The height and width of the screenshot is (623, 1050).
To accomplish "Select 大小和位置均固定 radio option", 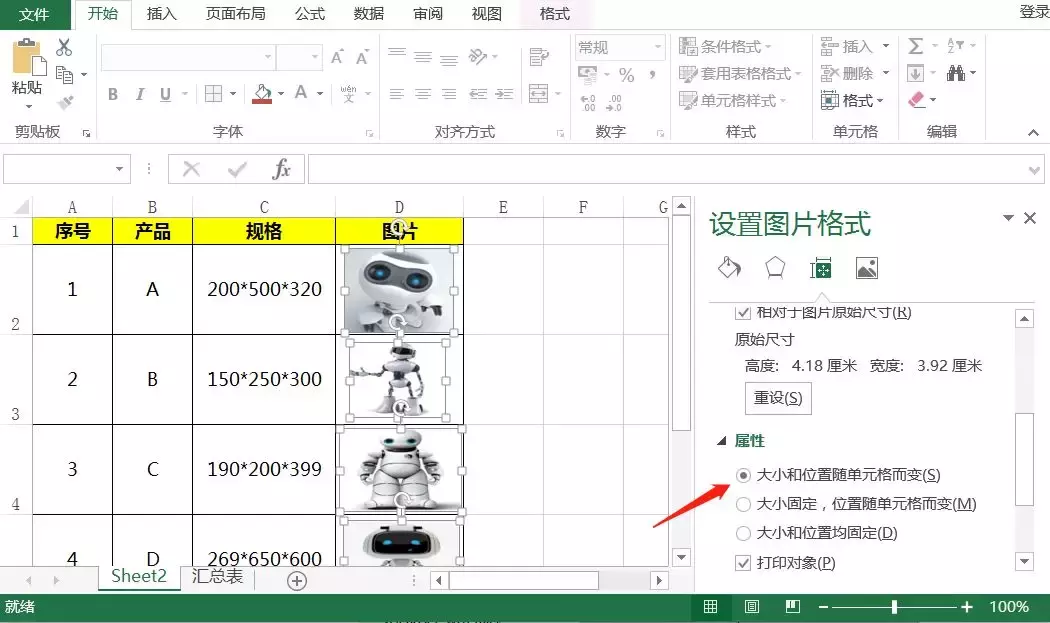I will point(743,533).
